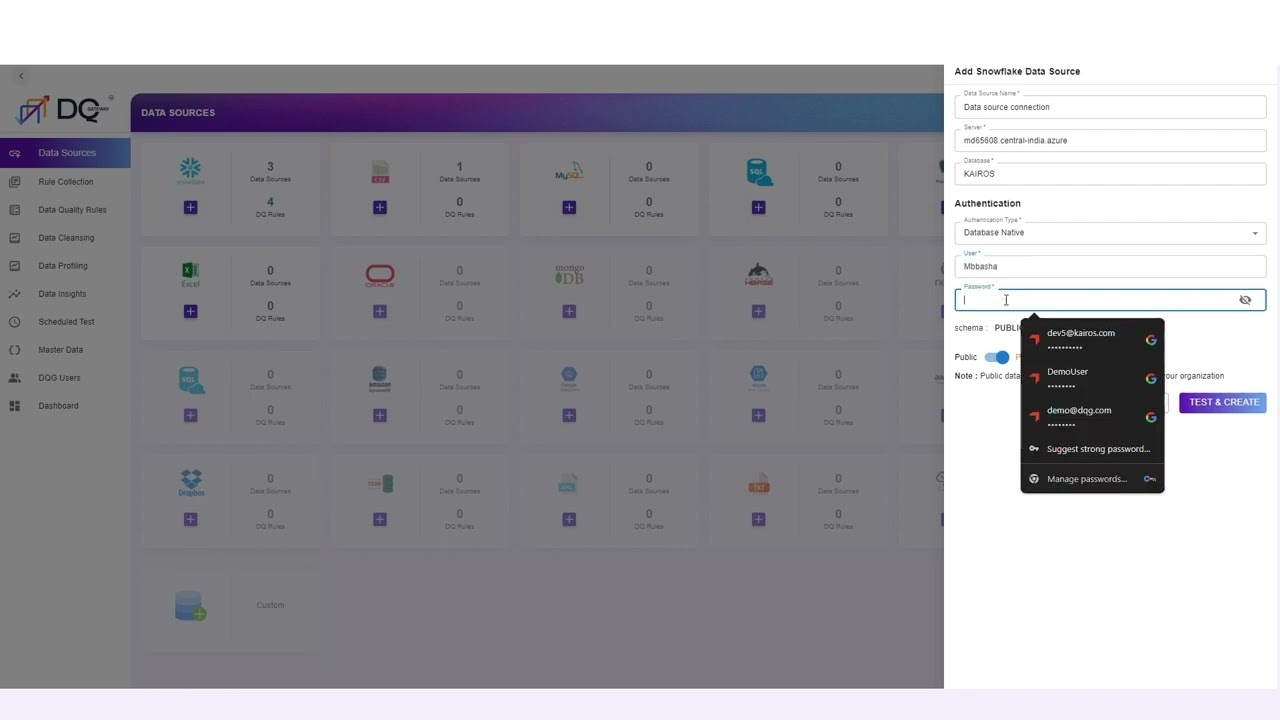Open Manage passwords in autofill popup
The width and height of the screenshot is (1280, 720).
1092,479
